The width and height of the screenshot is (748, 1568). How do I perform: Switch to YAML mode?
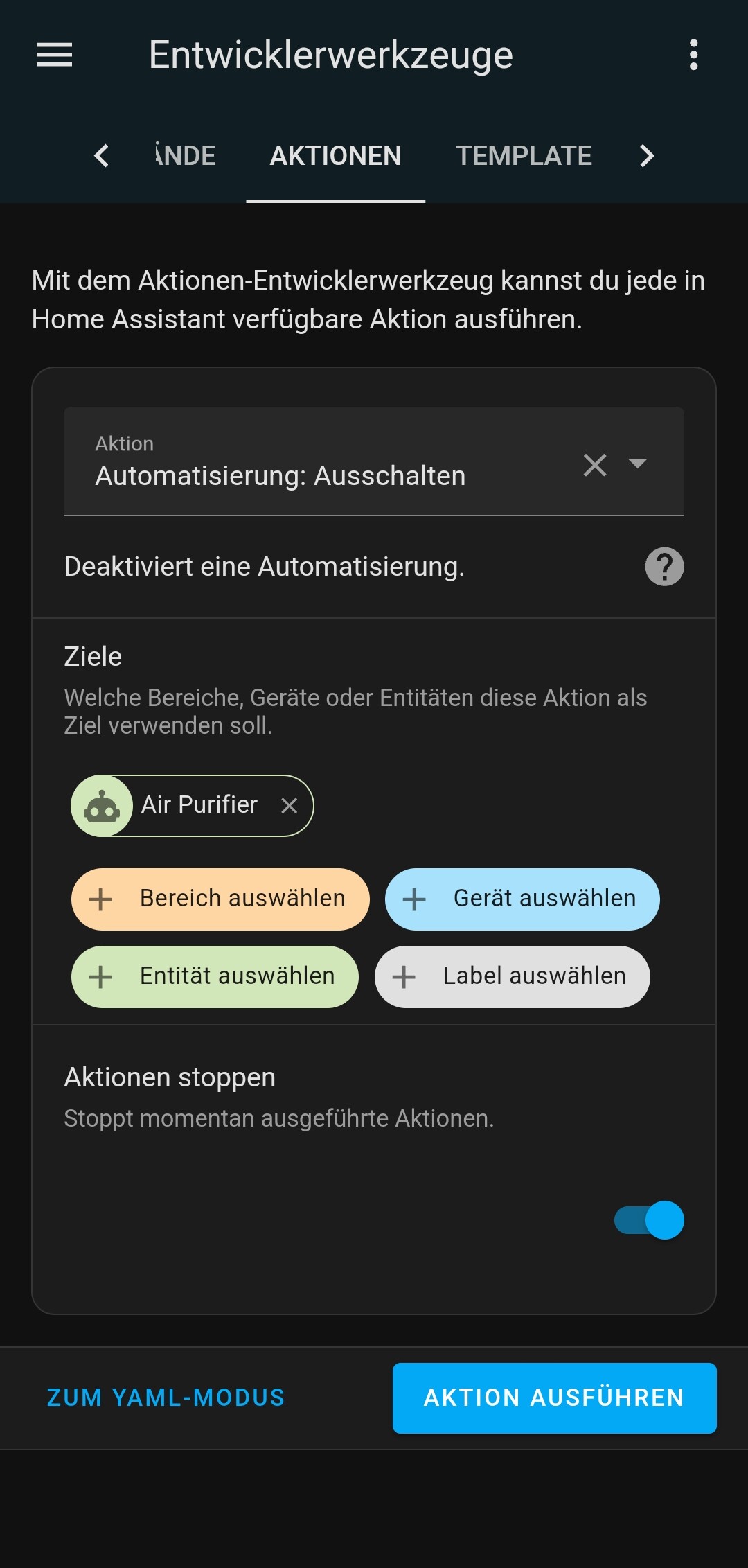click(x=166, y=1398)
